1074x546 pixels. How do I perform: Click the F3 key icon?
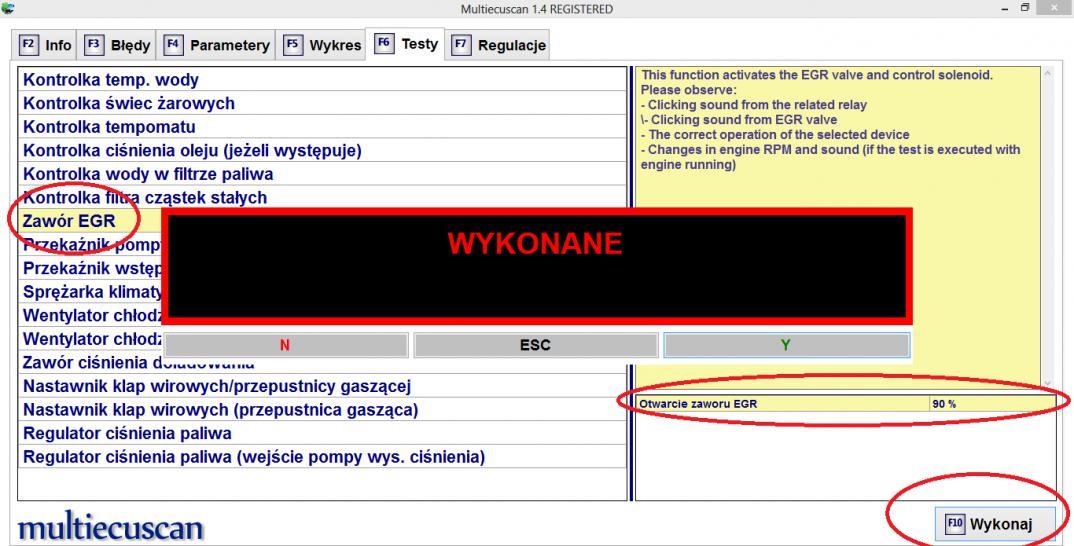94,45
